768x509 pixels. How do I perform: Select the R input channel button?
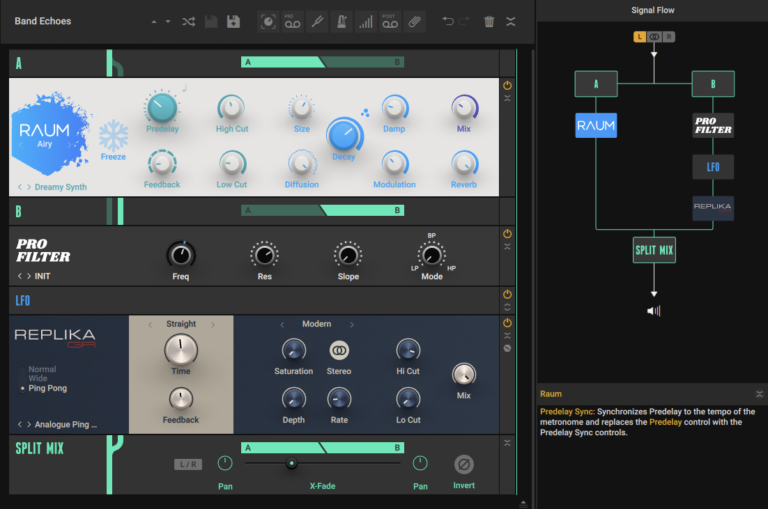click(x=669, y=37)
